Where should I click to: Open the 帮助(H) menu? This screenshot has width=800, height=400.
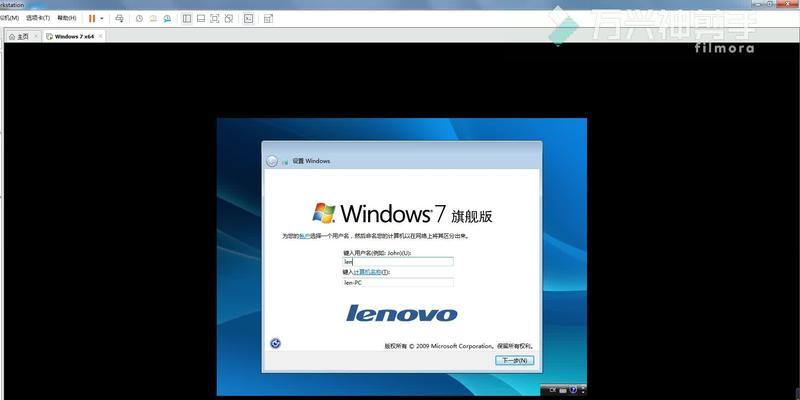67,18
